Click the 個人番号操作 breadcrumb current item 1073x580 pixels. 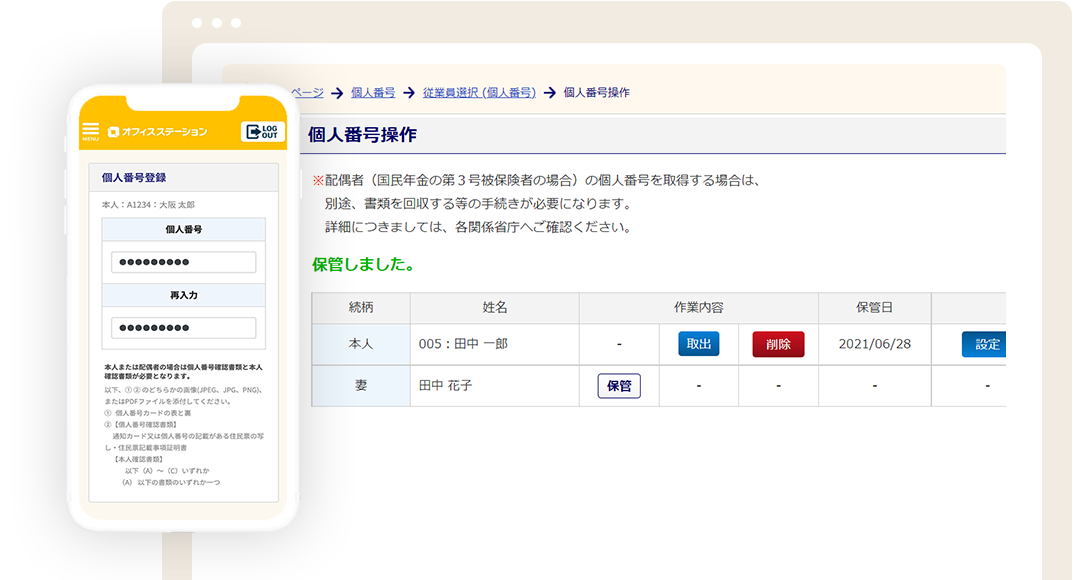click(x=597, y=92)
